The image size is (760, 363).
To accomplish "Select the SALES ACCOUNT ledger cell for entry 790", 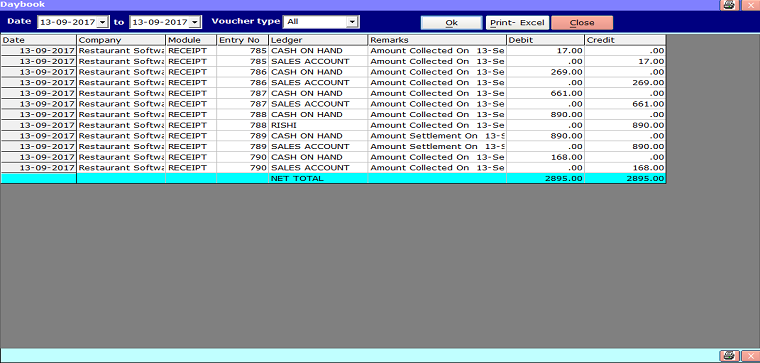I will click(x=318, y=168).
